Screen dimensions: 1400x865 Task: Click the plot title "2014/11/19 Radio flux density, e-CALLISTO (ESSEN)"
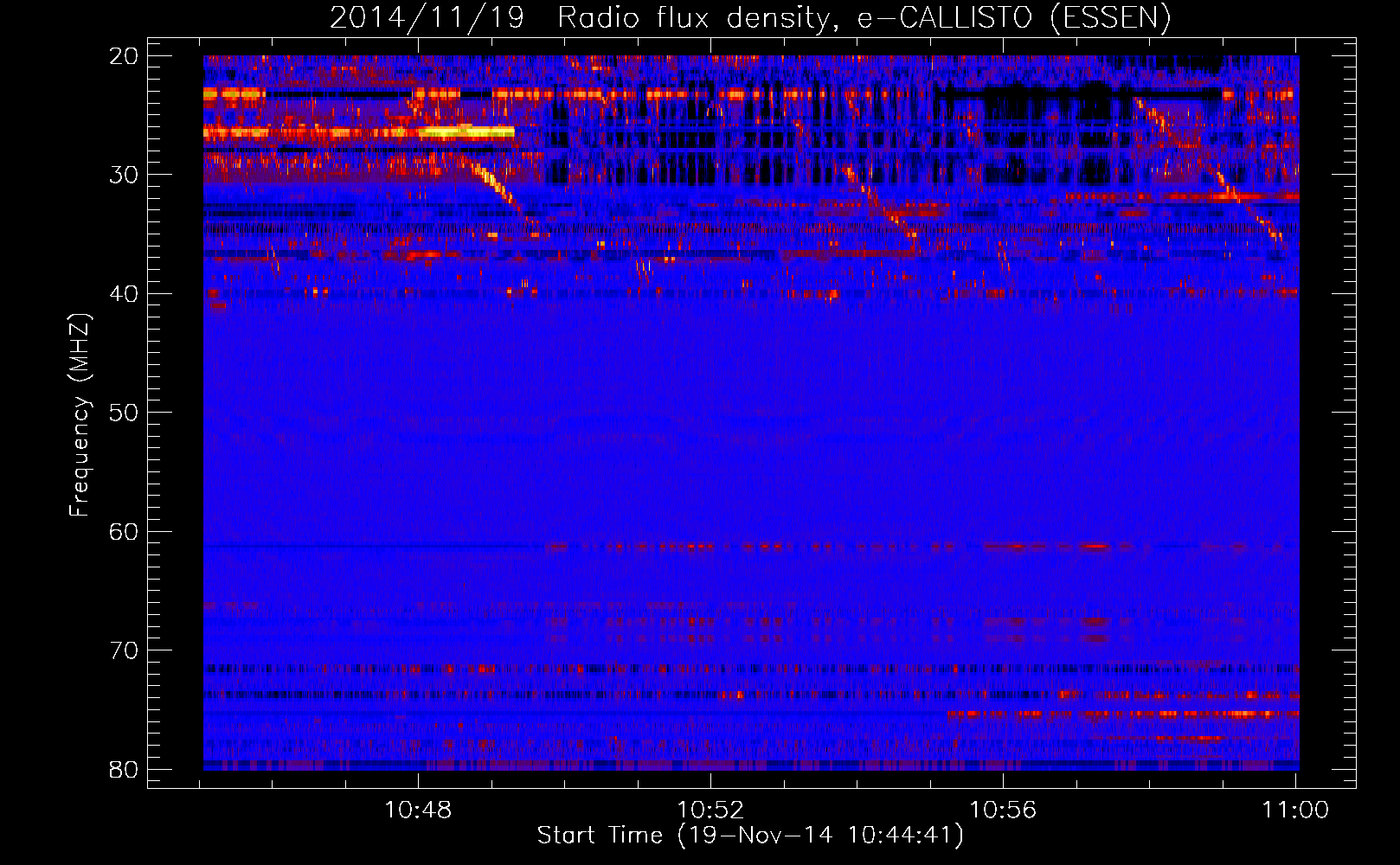click(750, 17)
